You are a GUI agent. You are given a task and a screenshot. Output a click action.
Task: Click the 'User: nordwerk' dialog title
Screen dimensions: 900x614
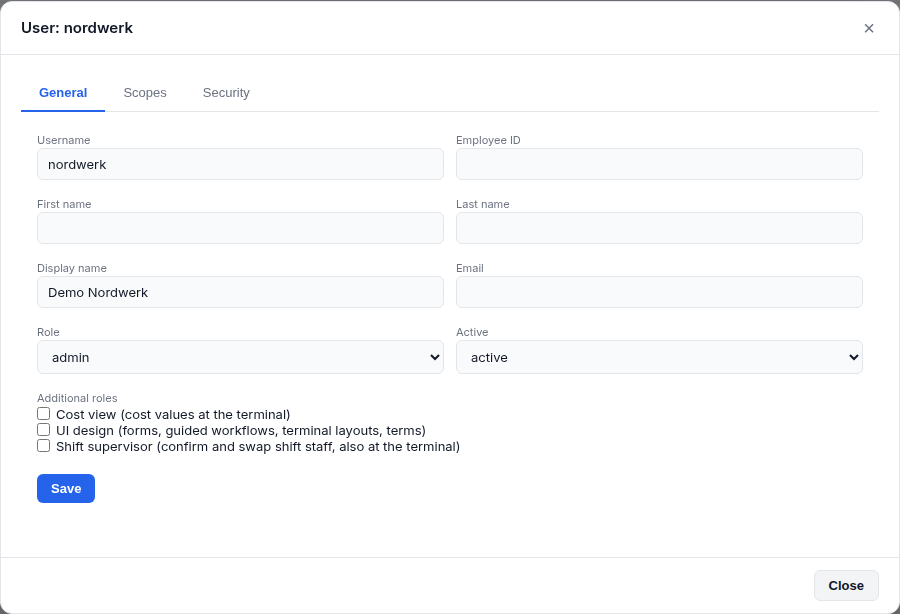coord(77,28)
